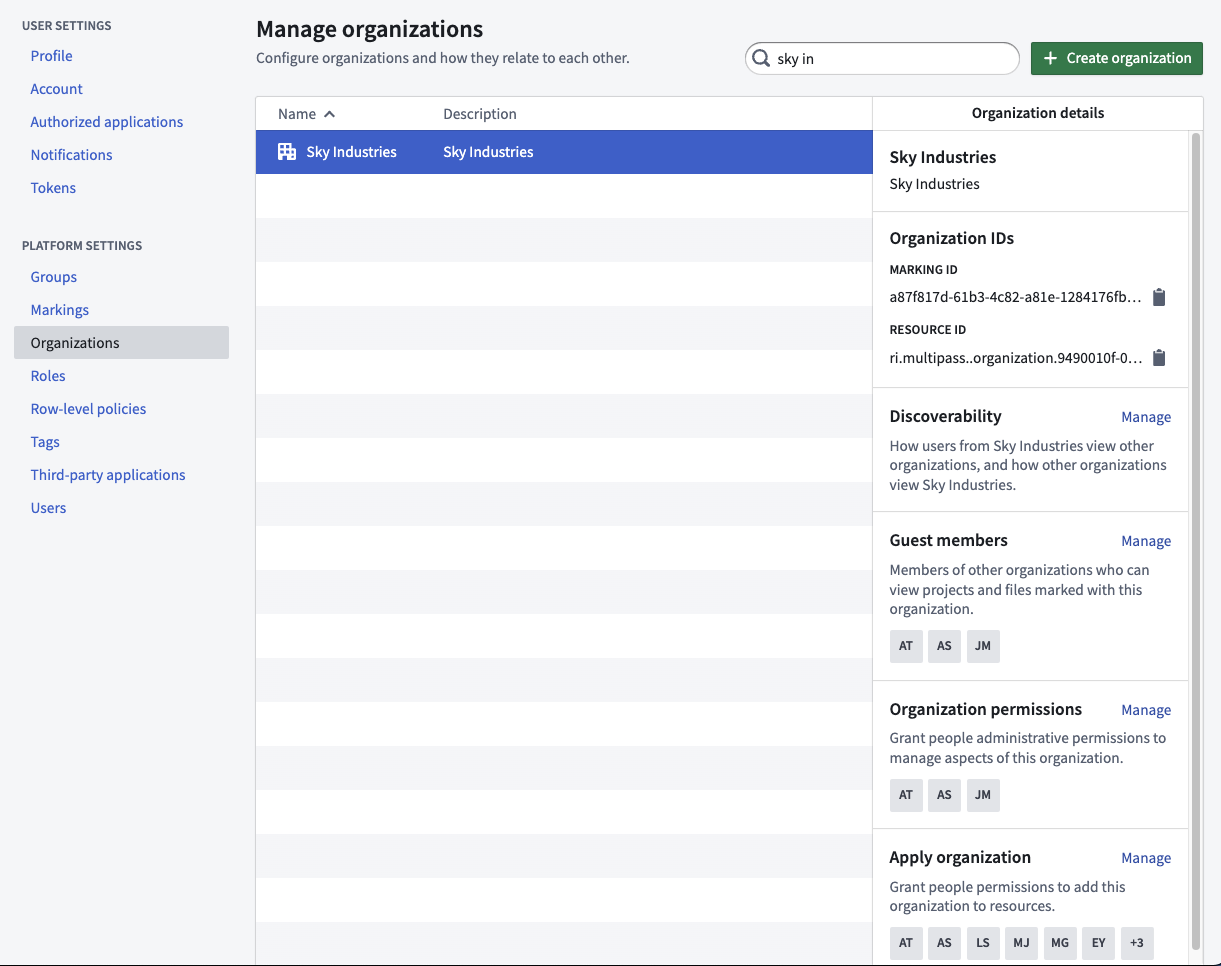1221x966 pixels.
Task: Click Sky Industries title in details panel
Action: click(x=942, y=157)
